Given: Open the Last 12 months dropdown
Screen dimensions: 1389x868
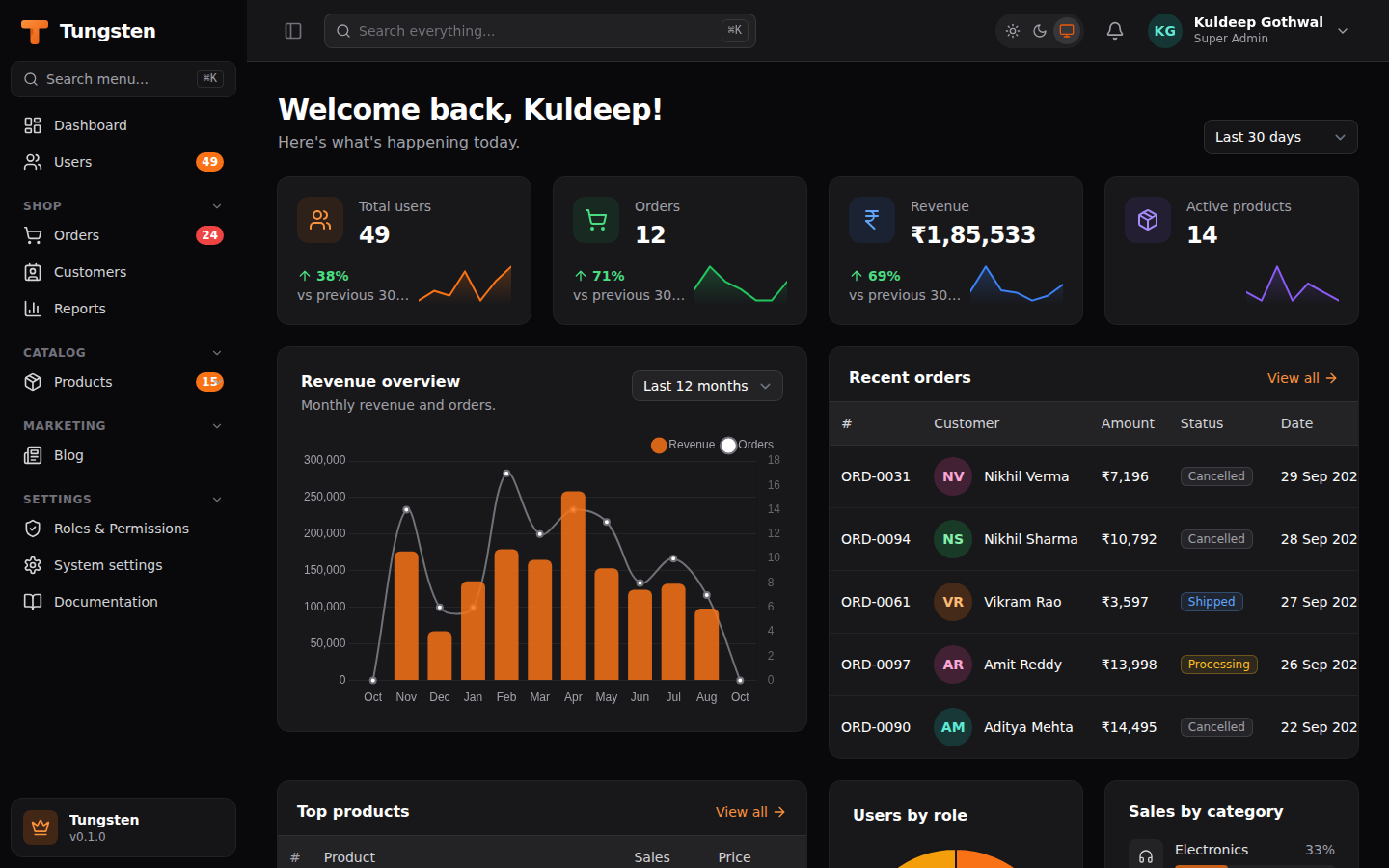Looking at the screenshot, I should 707,386.
